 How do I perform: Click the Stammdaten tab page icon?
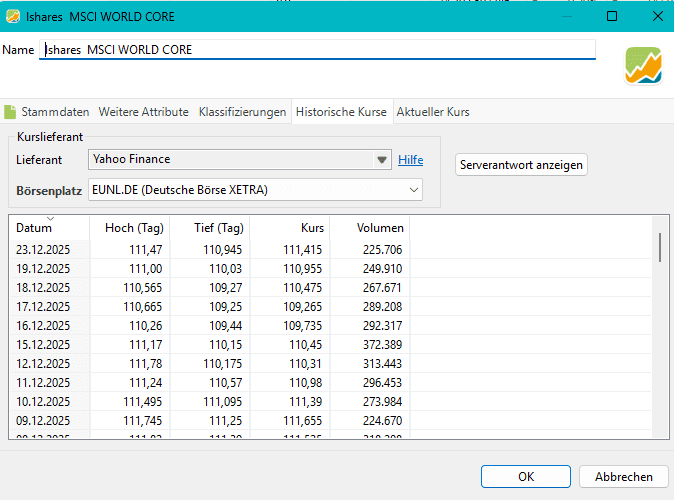click(x=10, y=112)
